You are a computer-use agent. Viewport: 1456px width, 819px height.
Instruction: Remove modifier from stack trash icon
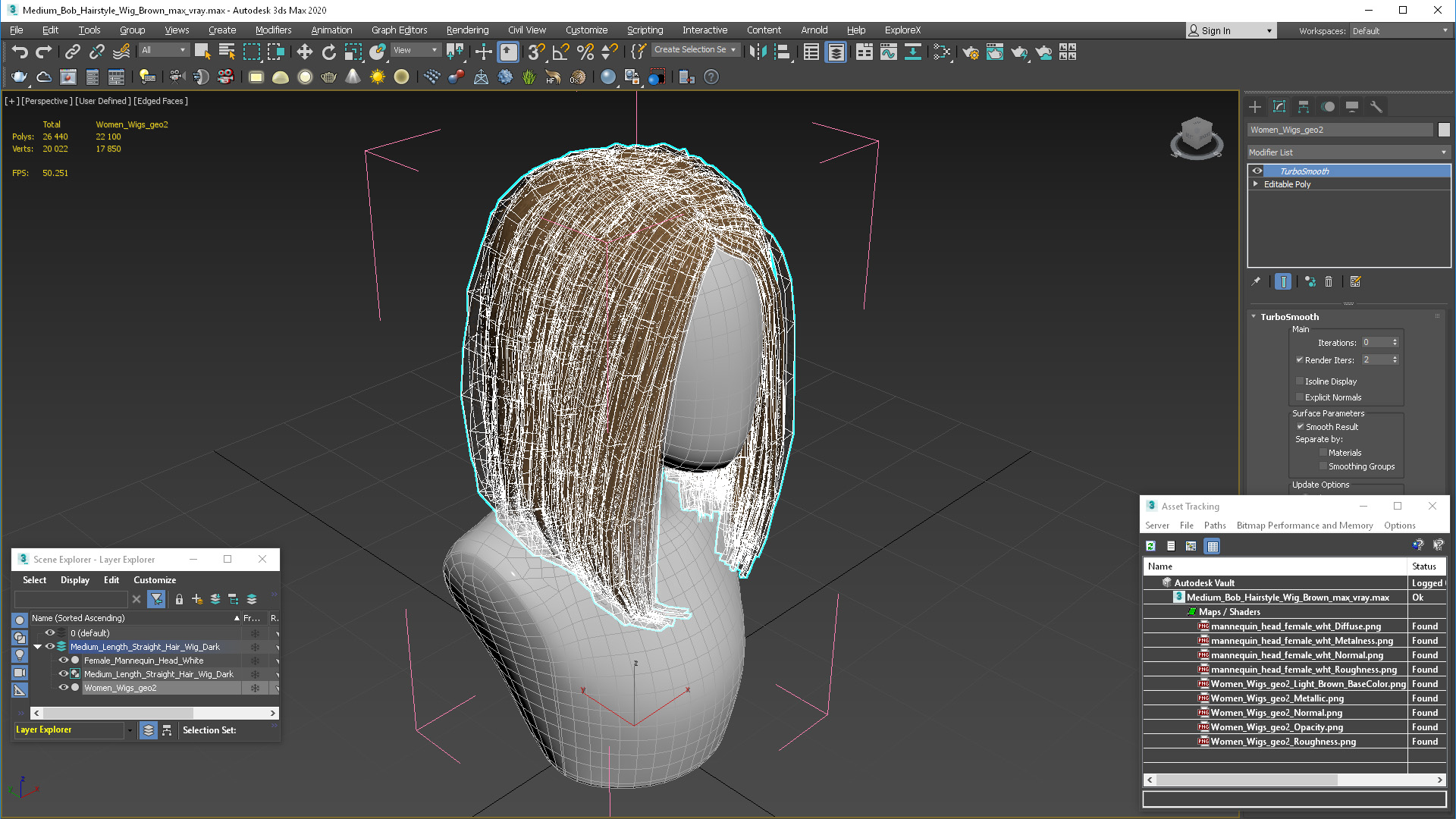click(1329, 281)
